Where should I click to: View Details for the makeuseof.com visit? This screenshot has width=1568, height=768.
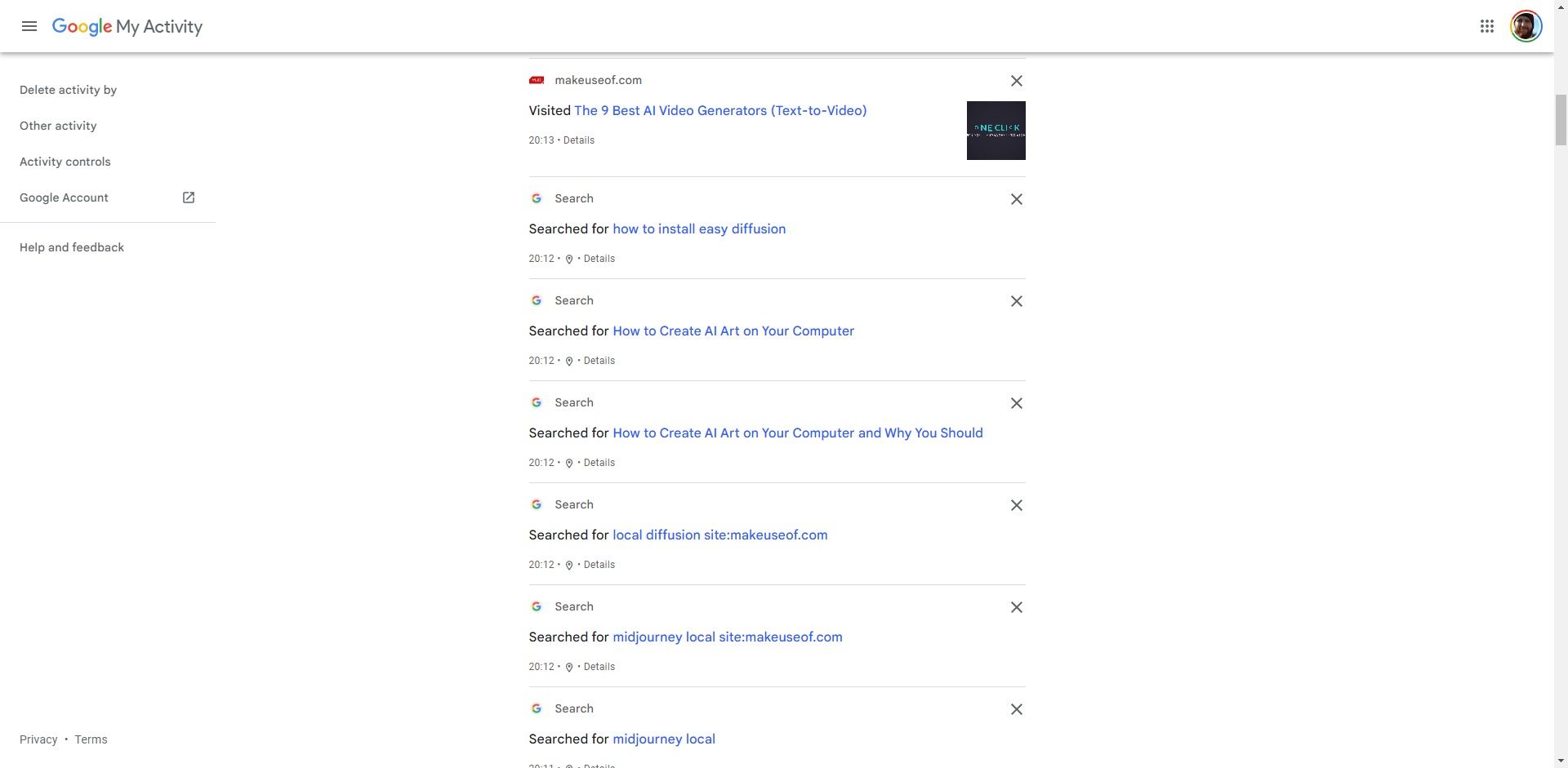tap(579, 140)
